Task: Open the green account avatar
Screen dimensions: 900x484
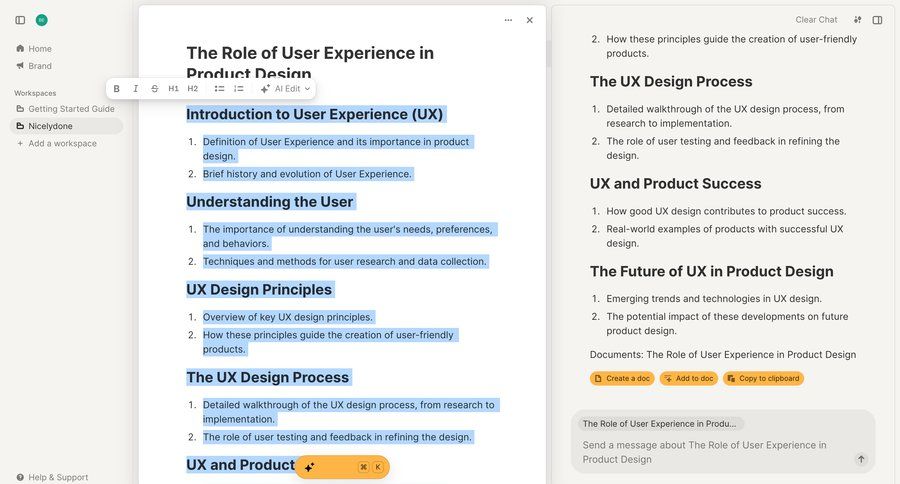Action: tap(41, 20)
